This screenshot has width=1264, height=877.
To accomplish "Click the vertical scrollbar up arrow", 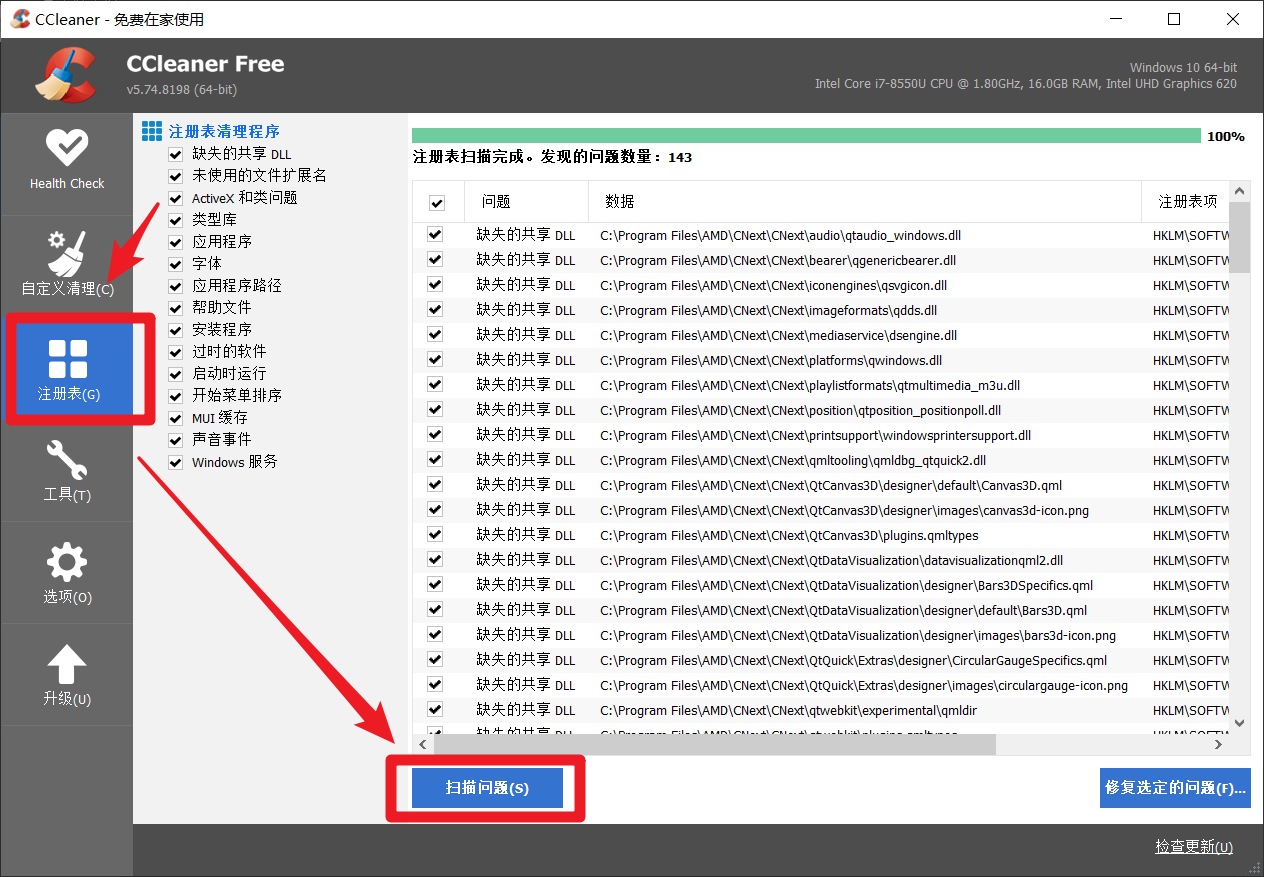I will coord(1240,191).
